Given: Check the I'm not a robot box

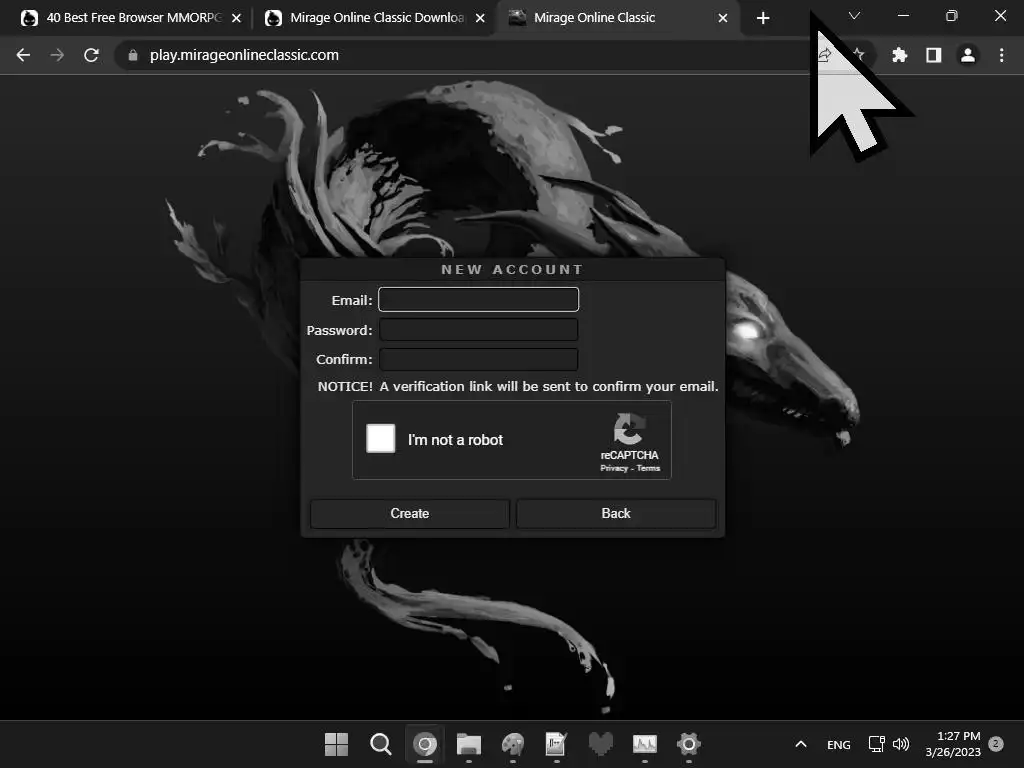Looking at the screenshot, I should click(x=381, y=438).
